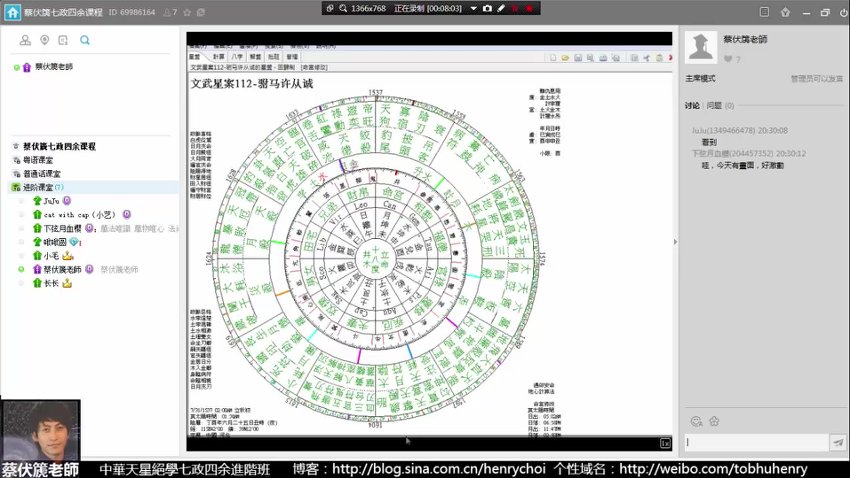Click new document icon in astrology toolbar
Image resolution: width=850 pixels, height=478 pixels.
[552, 57]
